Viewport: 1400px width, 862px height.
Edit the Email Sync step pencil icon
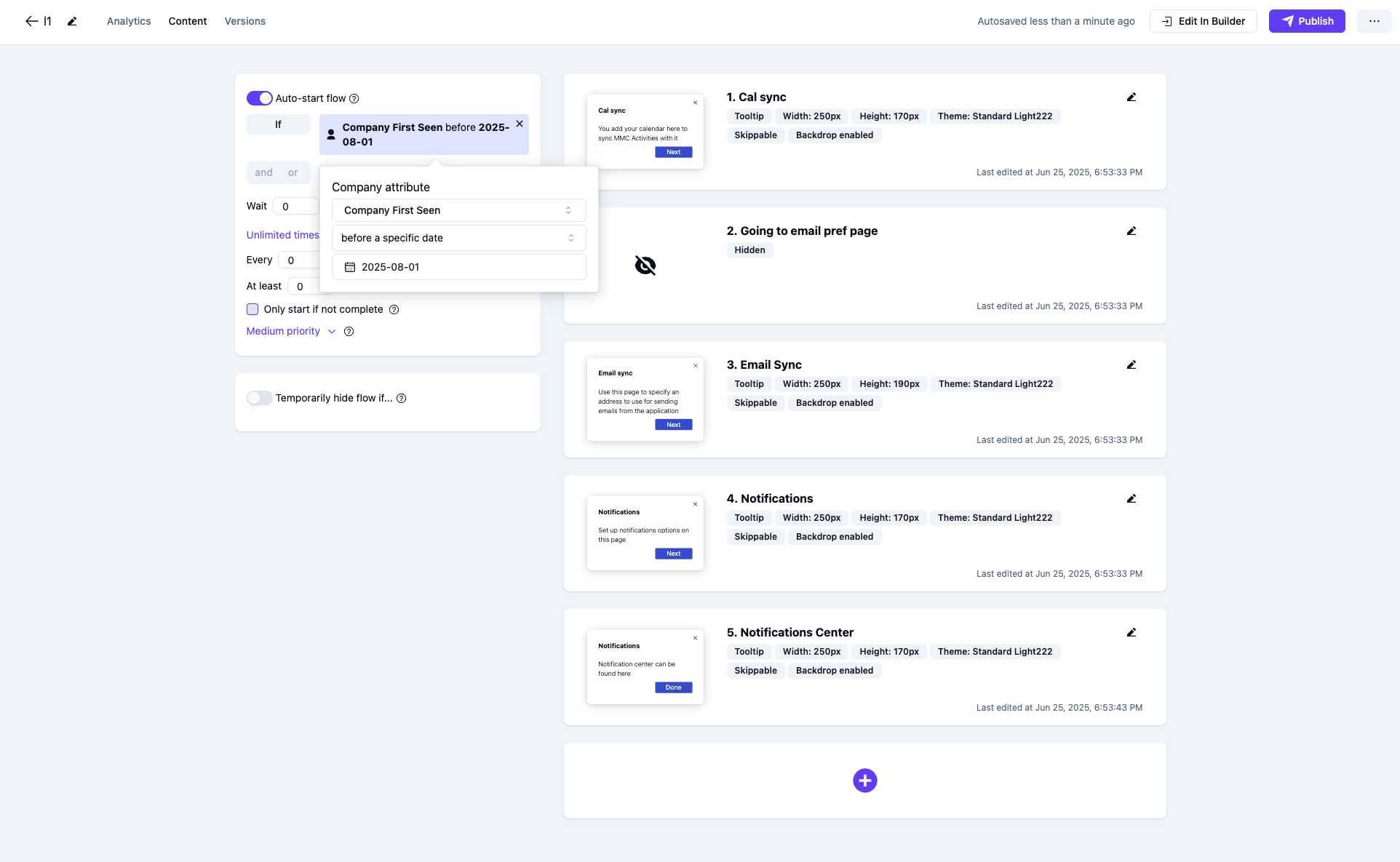tap(1131, 365)
